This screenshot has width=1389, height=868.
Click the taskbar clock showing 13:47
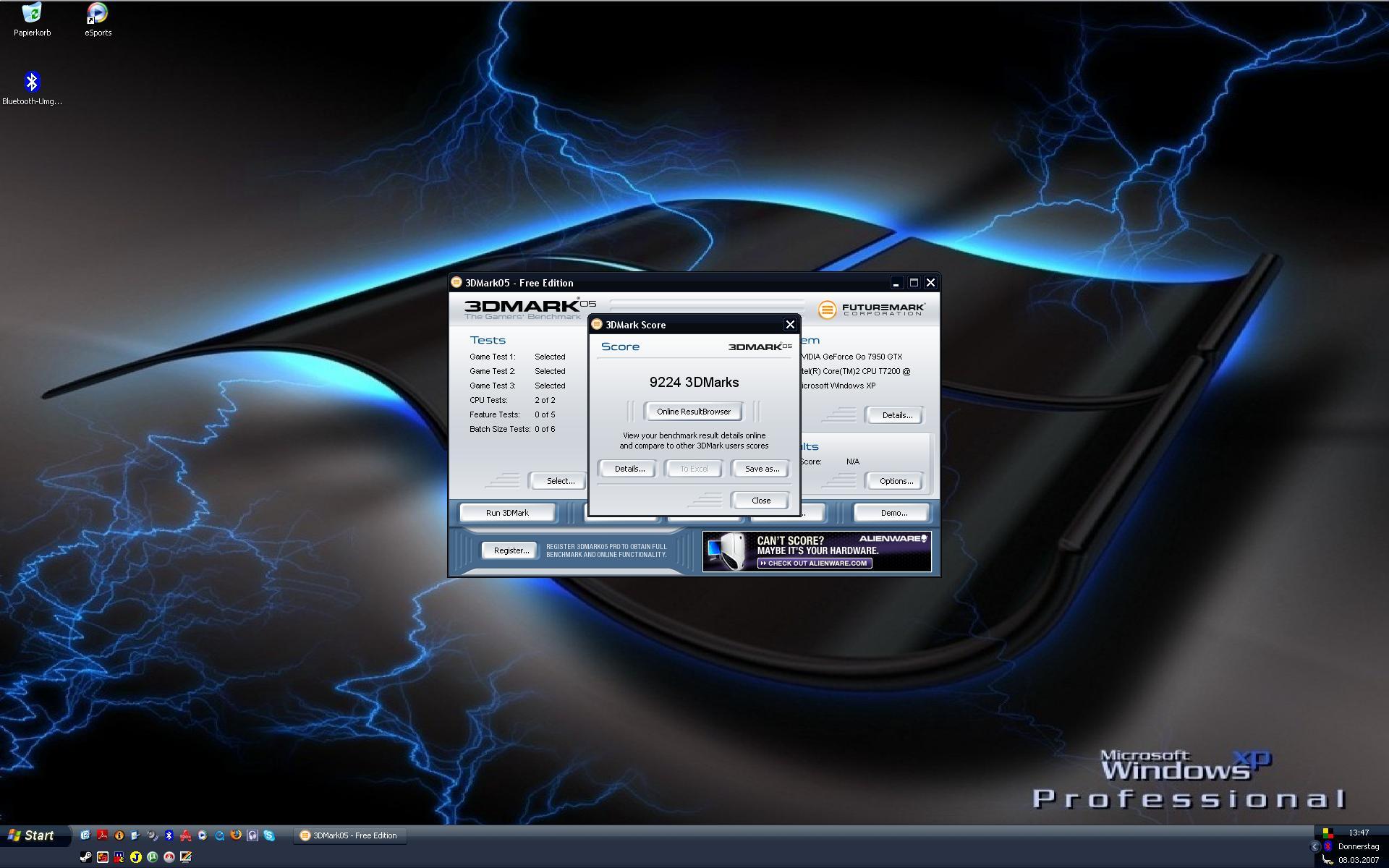pos(1359,833)
